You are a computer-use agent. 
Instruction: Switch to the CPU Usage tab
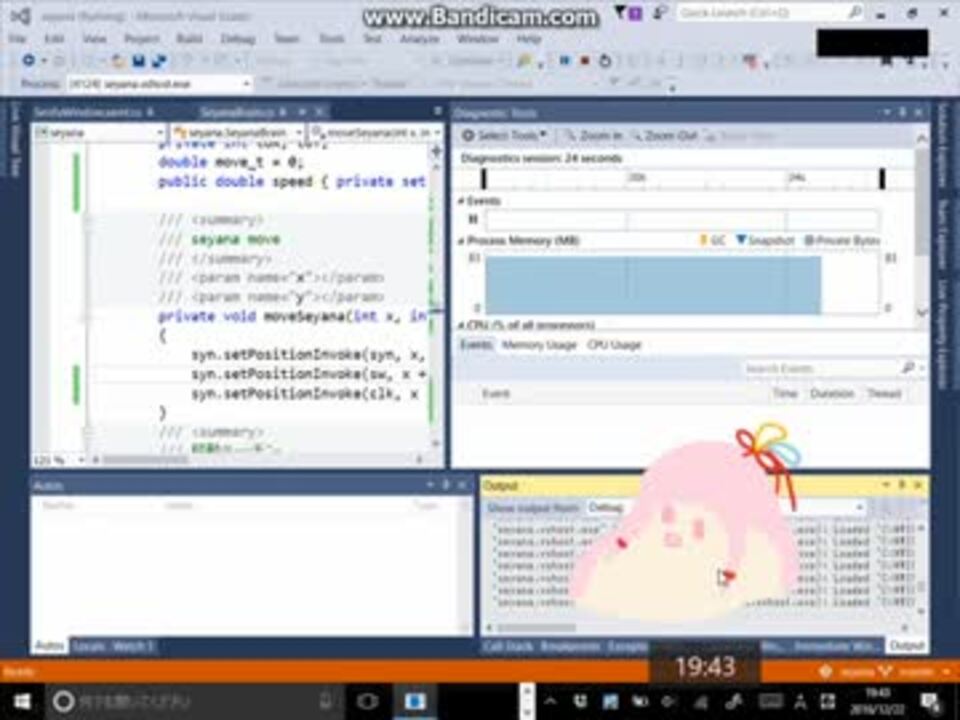tap(614, 344)
